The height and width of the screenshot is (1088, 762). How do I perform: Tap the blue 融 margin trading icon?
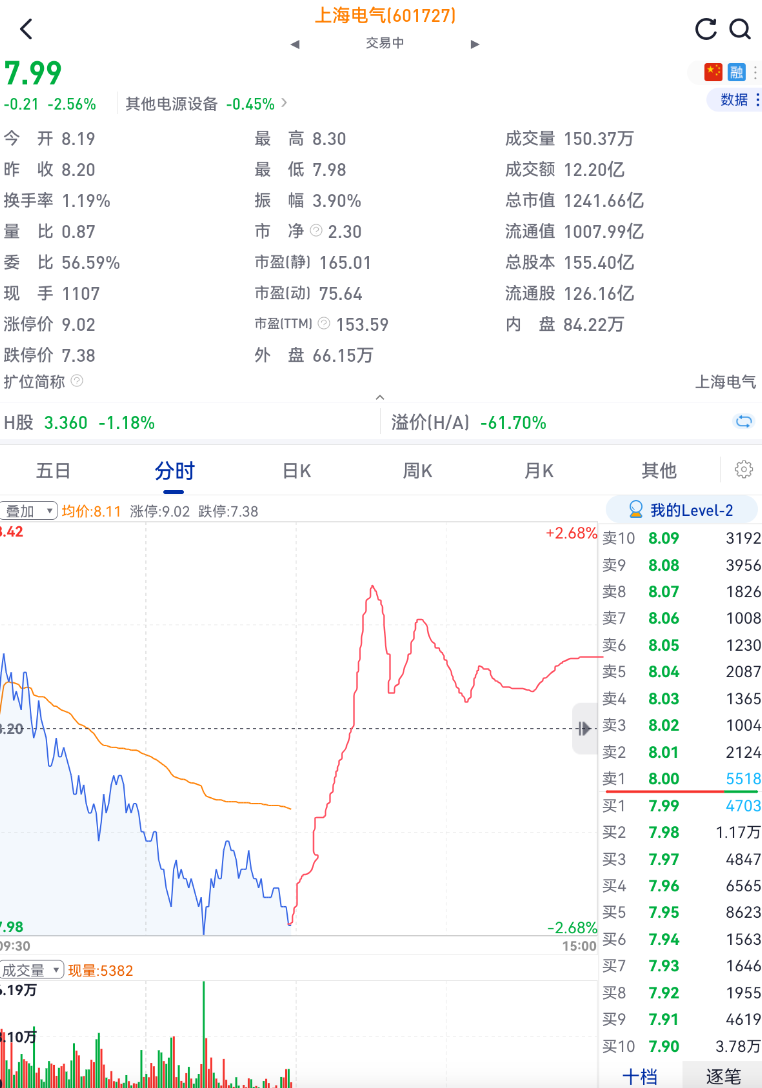pyautogui.click(x=736, y=71)
